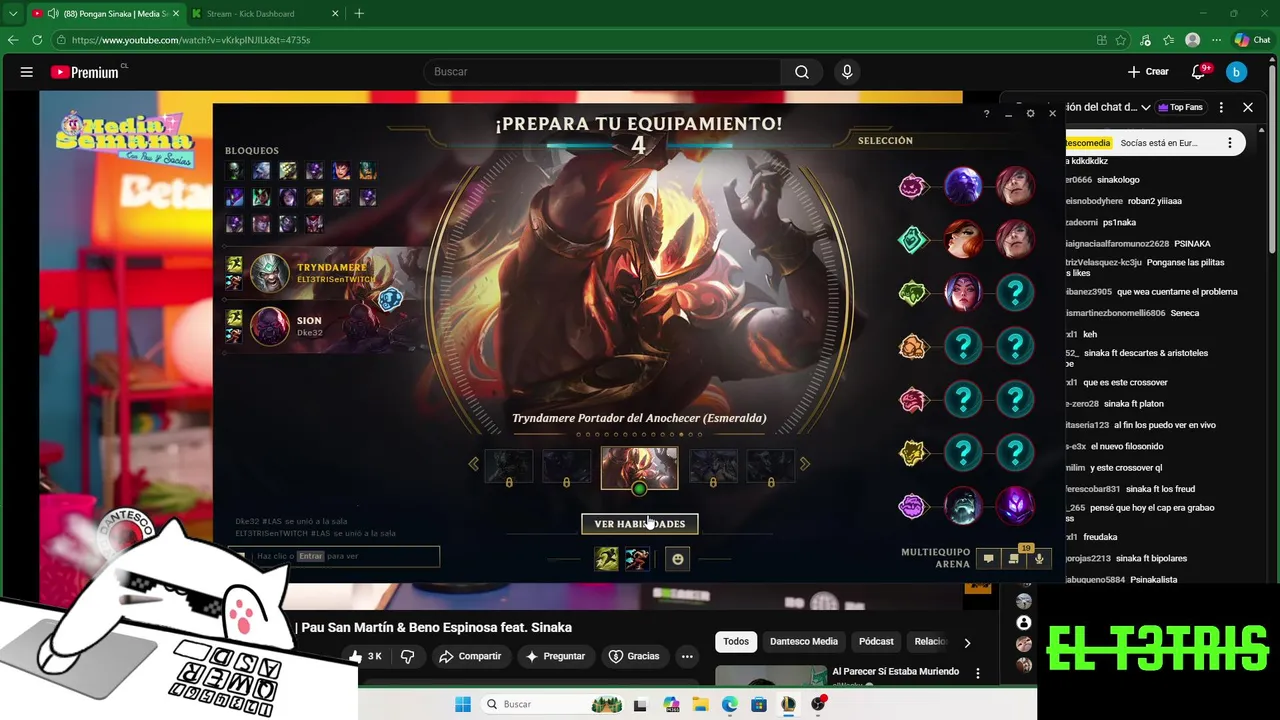Open the emote selector smiley icon
The width and height of the screenshot is (1280, 720).
point(678,559)
